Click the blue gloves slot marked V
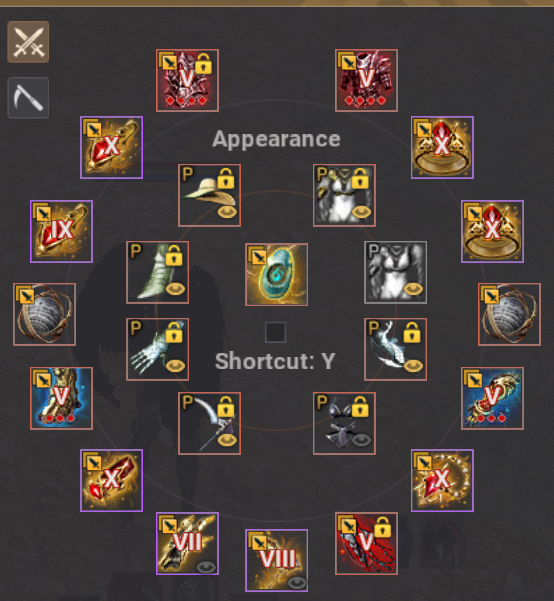The image size is (554, 601). click(492, 398)
